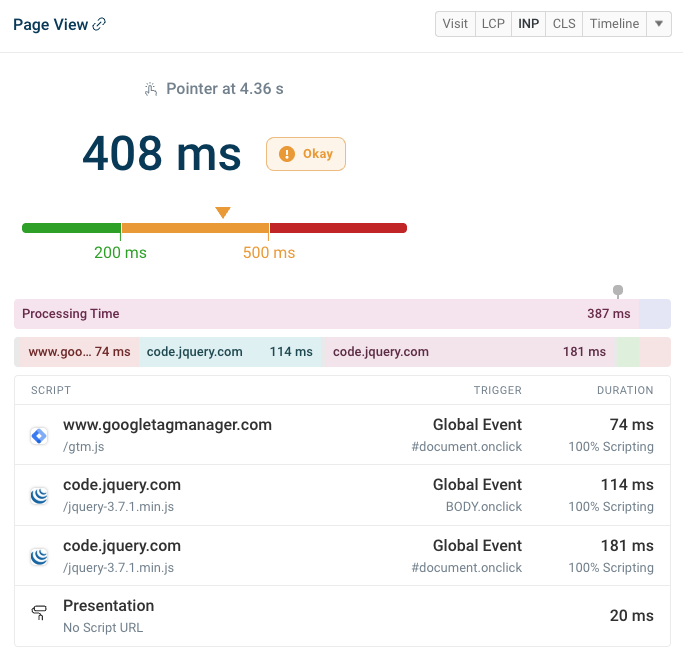The image size is (683, 655).
Task: Open the Timeline tab
Action: pyautogui.click(x=615, y=24)
